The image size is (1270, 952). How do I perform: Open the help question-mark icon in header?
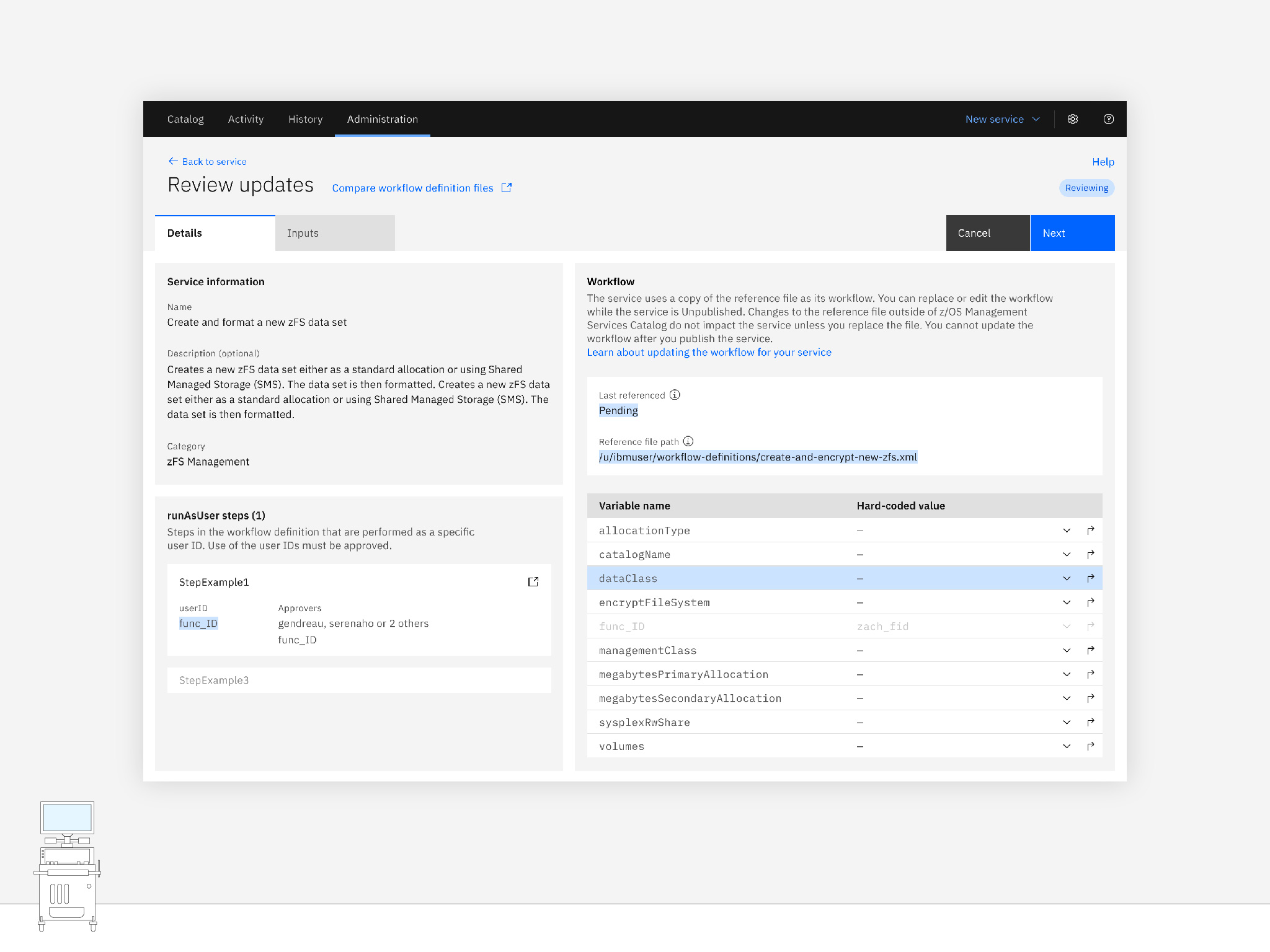coord(1109,119)
